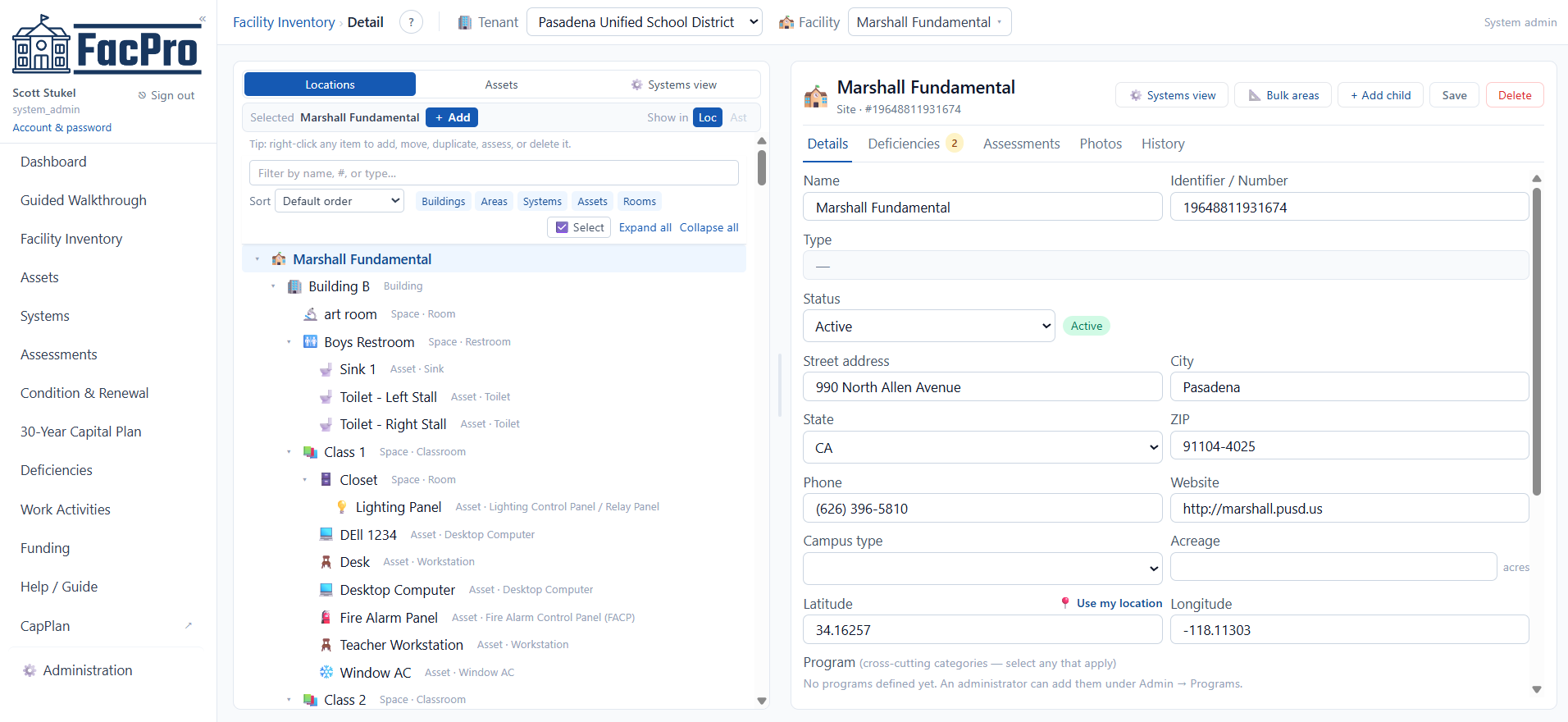The width and height of the screenshot is (1568, 722).
Task: Switch Show in to Loc
Action: coord(708,117)
